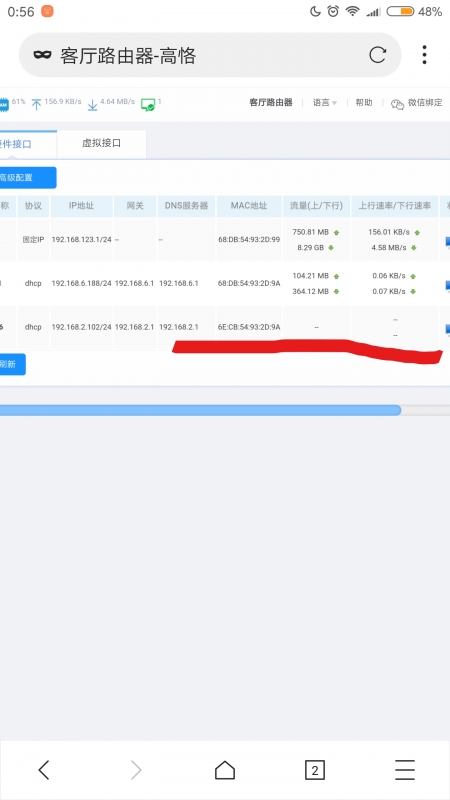Reload the page with the refresh icon
Screen dimensions: 450x800
click(377, 55)
